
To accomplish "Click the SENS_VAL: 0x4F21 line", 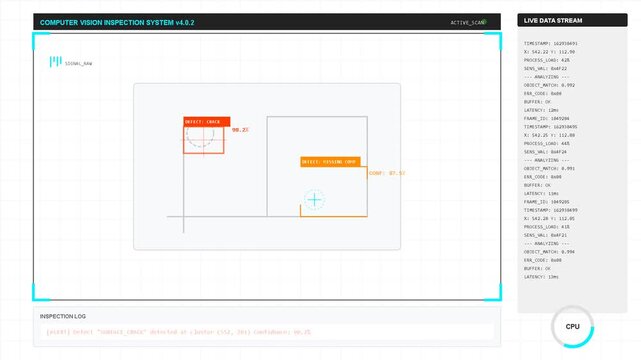I will [x=545, y=235].
